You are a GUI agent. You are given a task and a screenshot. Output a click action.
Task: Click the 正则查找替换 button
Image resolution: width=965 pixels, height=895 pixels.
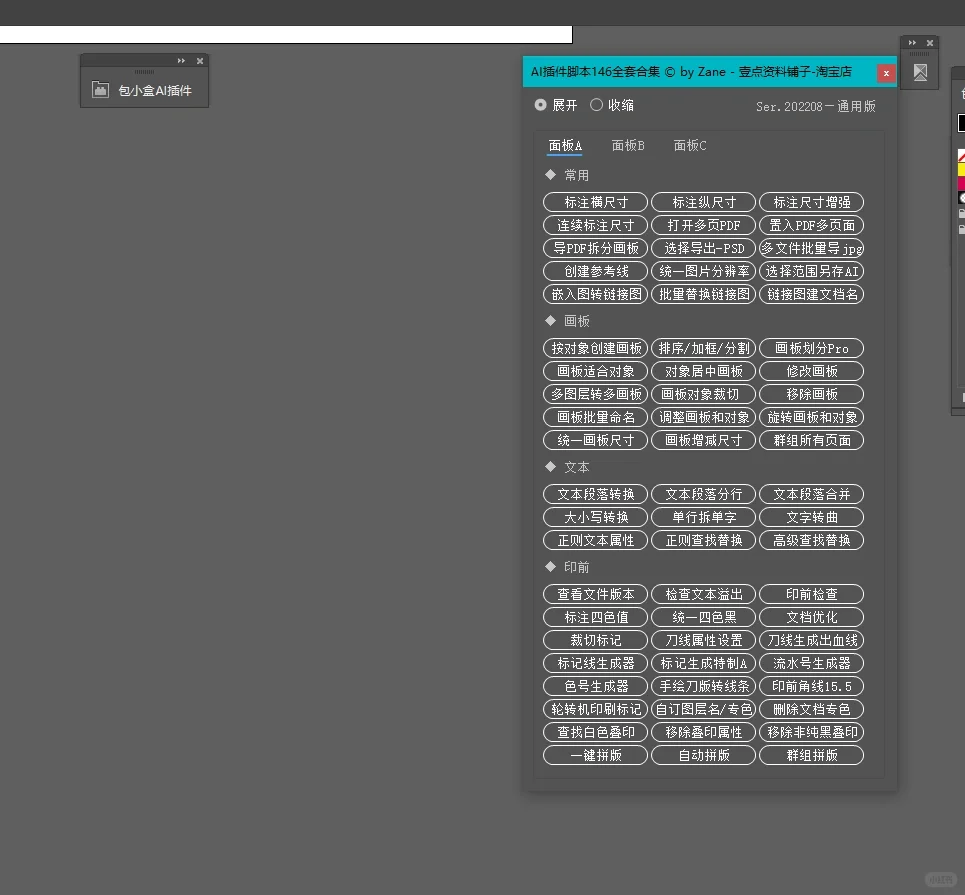[x=703, y=540]
